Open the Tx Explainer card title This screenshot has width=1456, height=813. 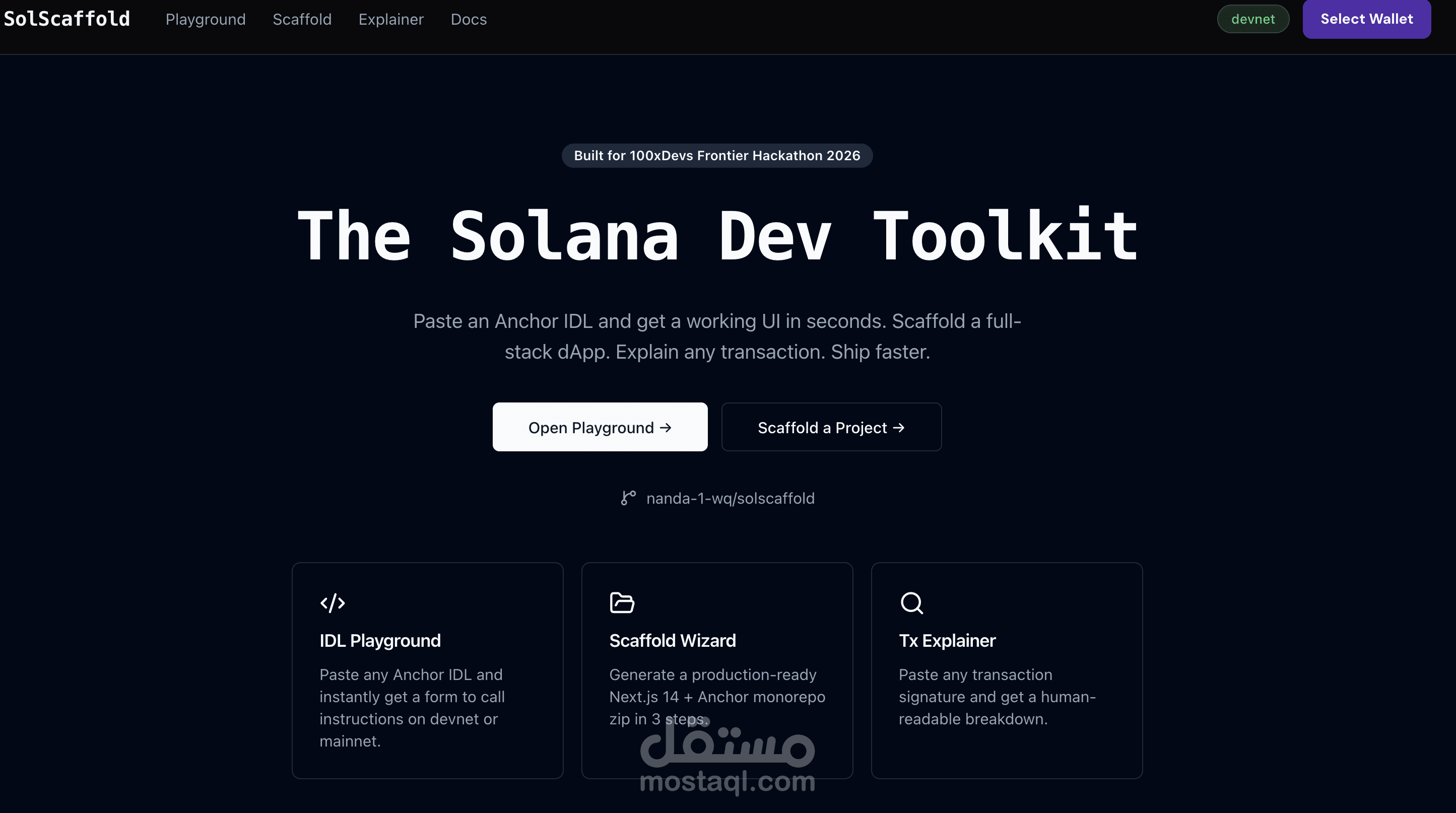[947, 641]
